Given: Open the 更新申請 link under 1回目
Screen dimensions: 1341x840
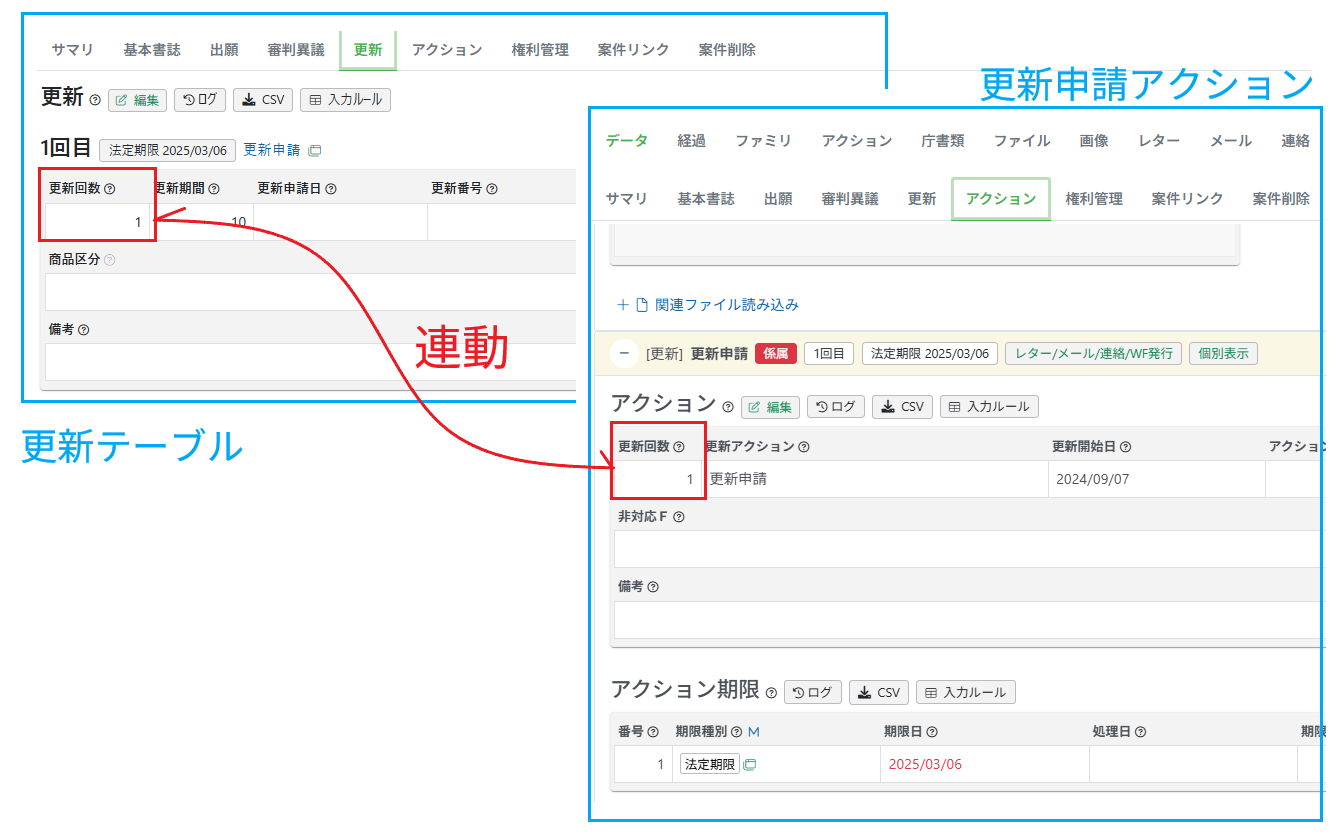Looking at the screenshot, I should (271, 150).
